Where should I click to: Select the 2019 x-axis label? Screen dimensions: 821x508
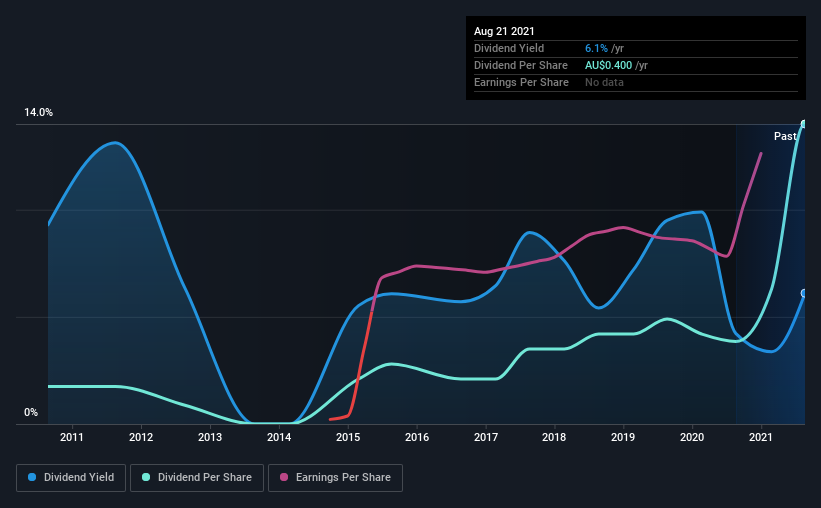(623, 437)
